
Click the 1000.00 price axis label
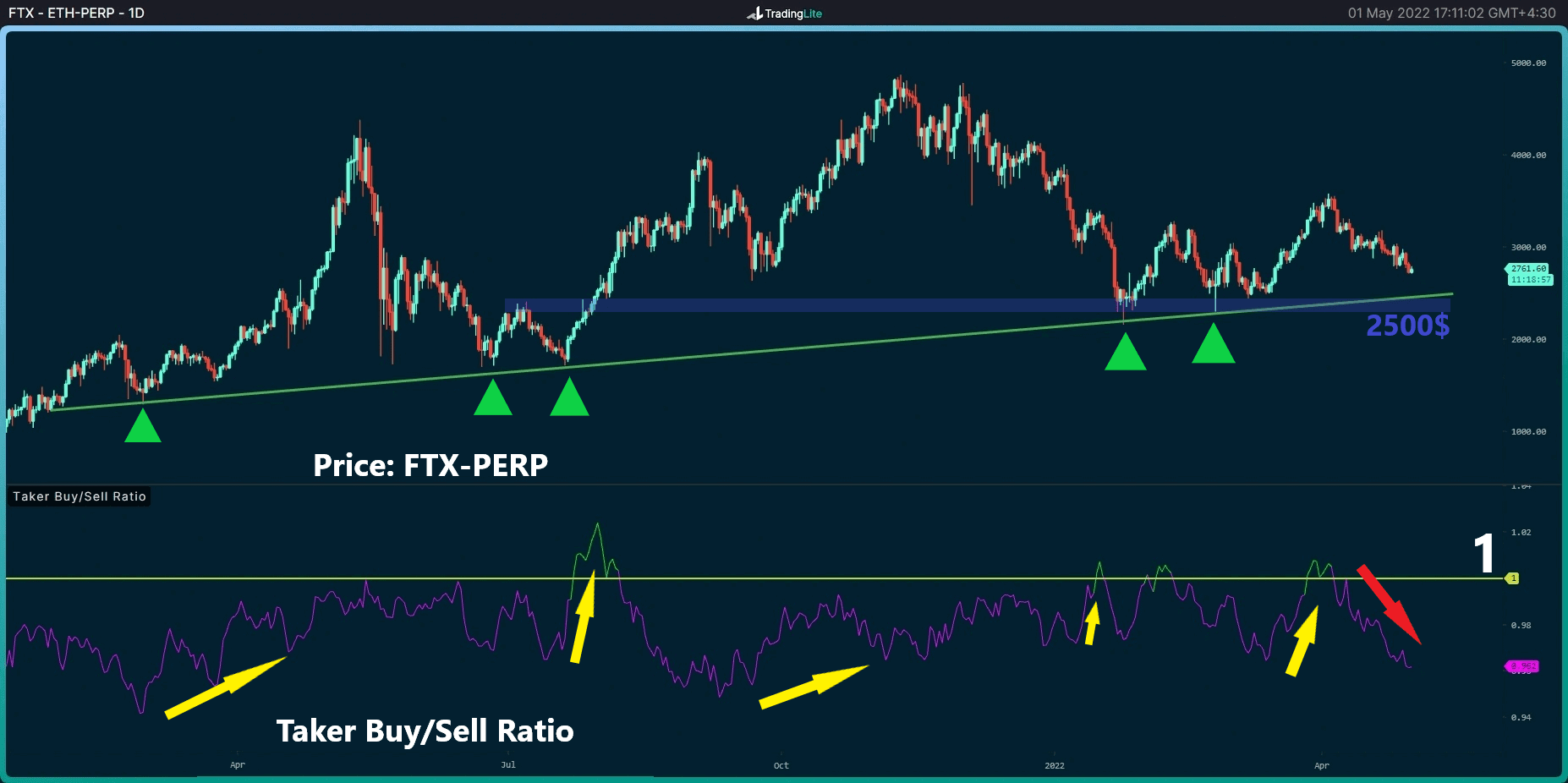[x=1528, y=432]
